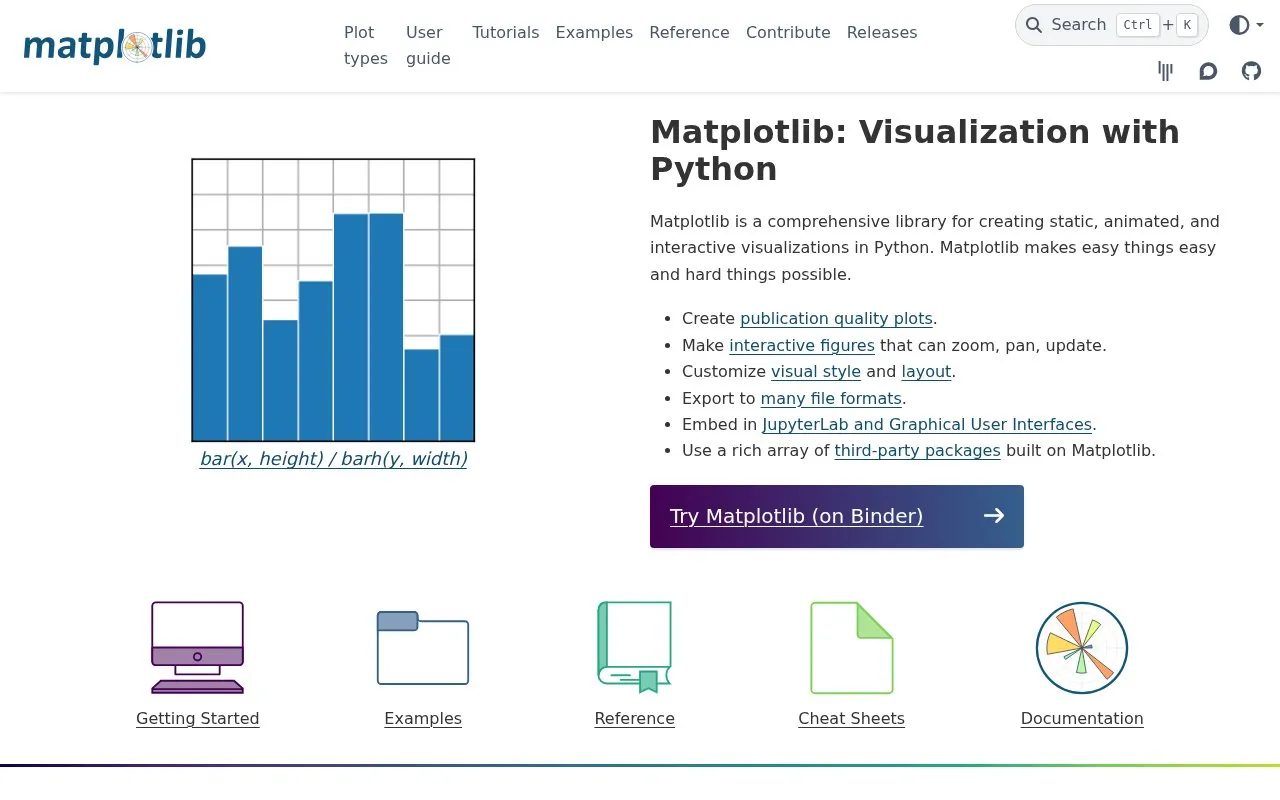Open the visual style link
The width and height of the screenshot is (1280, 800).
point(816,372)
